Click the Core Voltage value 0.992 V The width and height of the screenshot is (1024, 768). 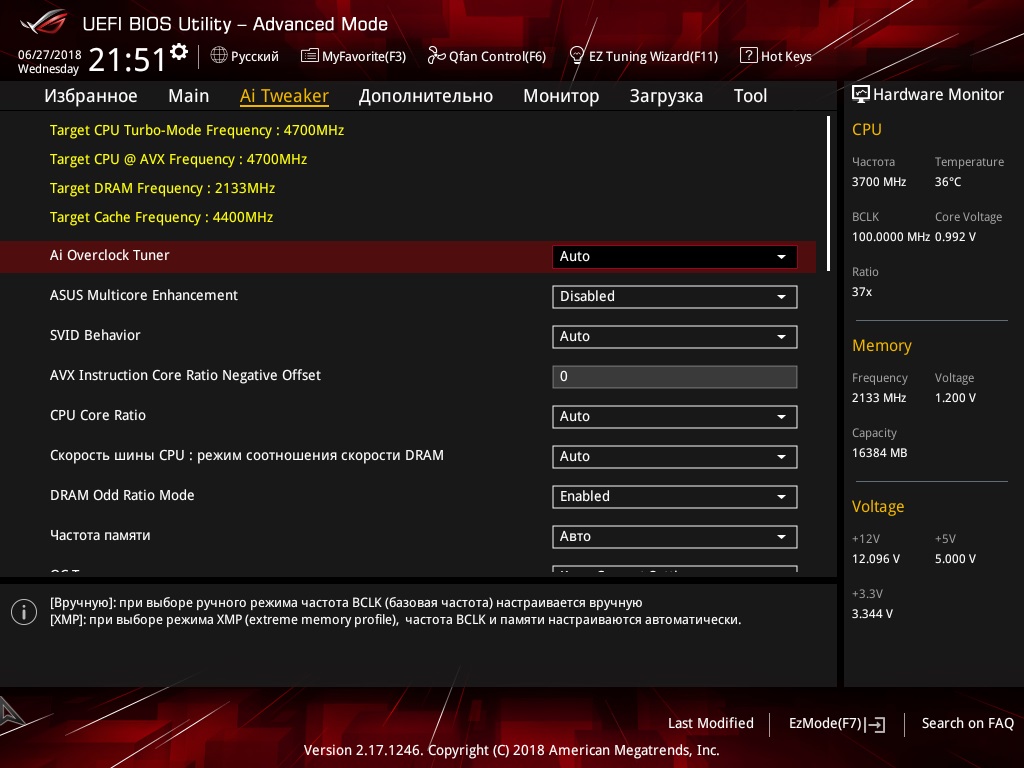point(955,236)
